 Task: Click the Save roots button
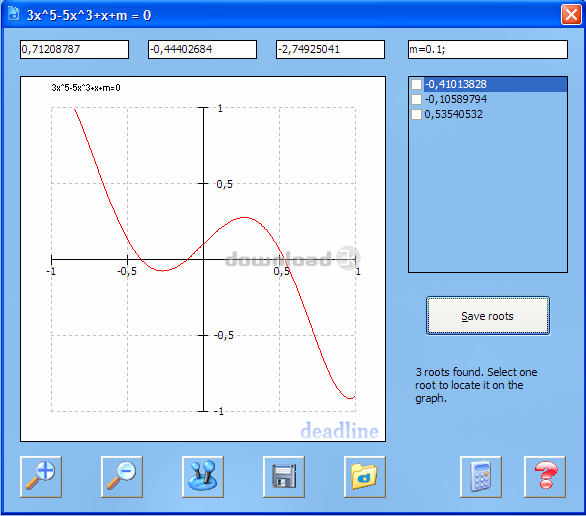pos(488,316)
